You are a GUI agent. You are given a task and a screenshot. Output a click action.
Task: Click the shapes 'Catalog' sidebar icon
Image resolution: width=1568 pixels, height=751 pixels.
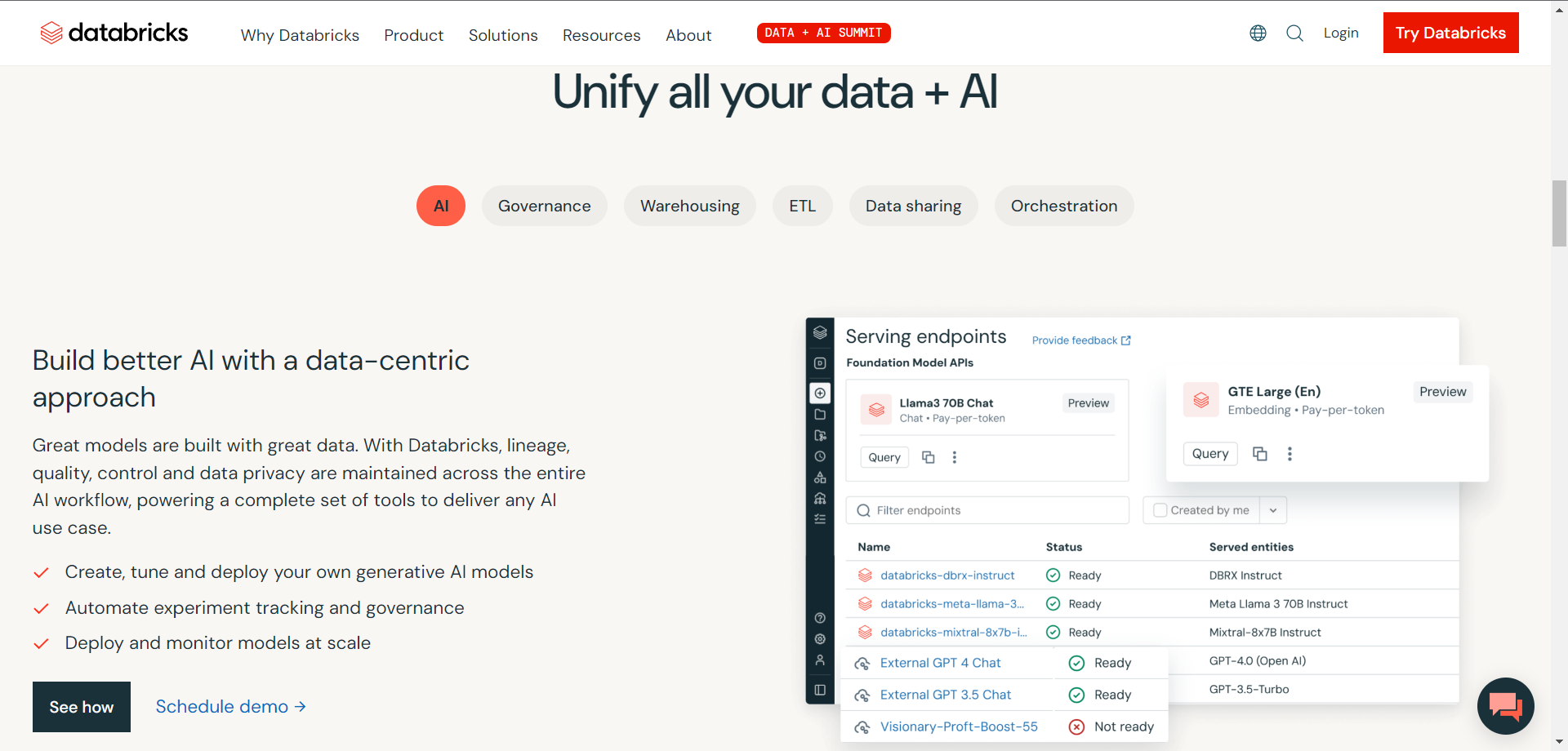point(820,478)
